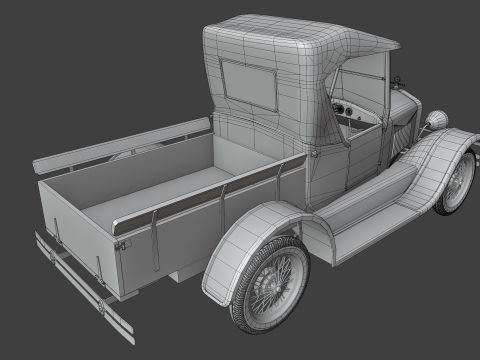Click the detached side rail board
The image size is (480, 360).
(122, 146)
